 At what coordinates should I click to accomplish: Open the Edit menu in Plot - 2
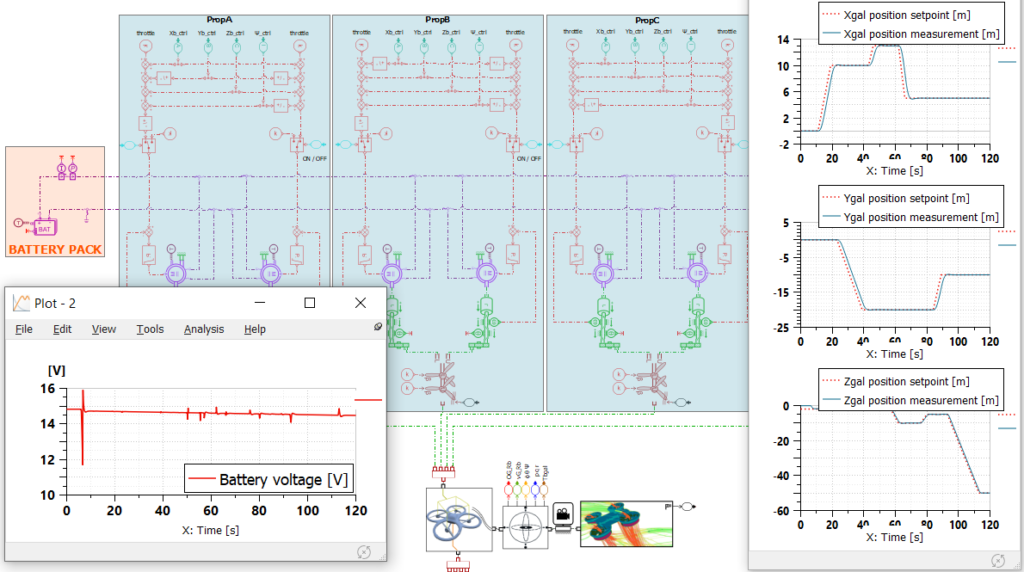(x=62, y=329)
